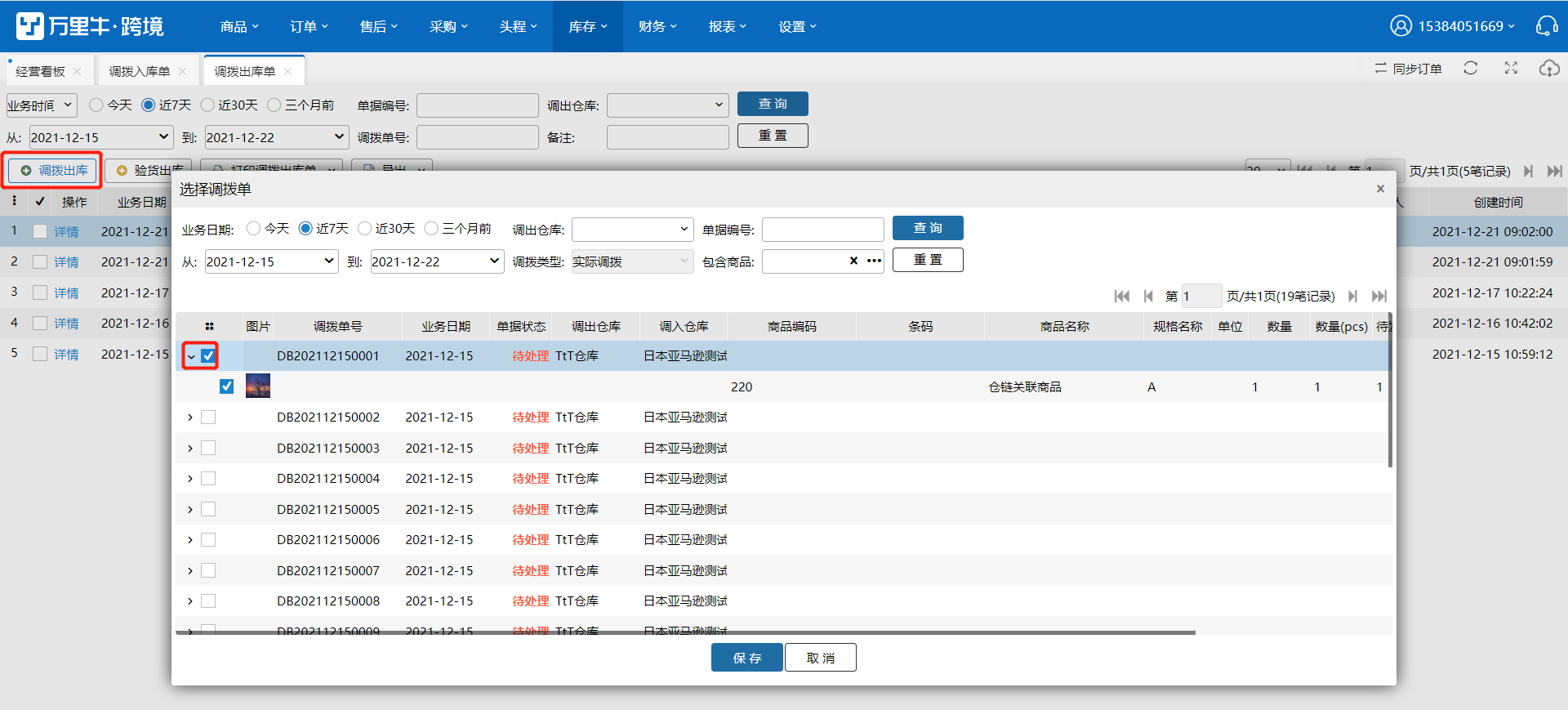Click the dialog horizontal scrollbar
This screenshot has width=1568, height=710.
click(685, 632)
